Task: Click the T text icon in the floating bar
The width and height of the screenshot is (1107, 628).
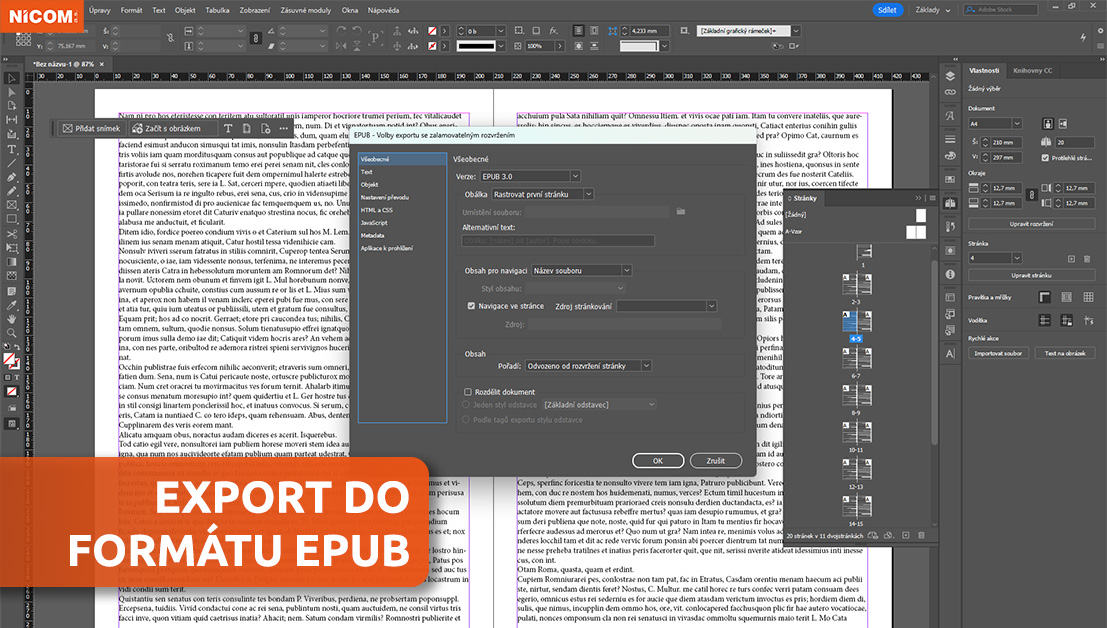Action: click(x=228, y=129)
